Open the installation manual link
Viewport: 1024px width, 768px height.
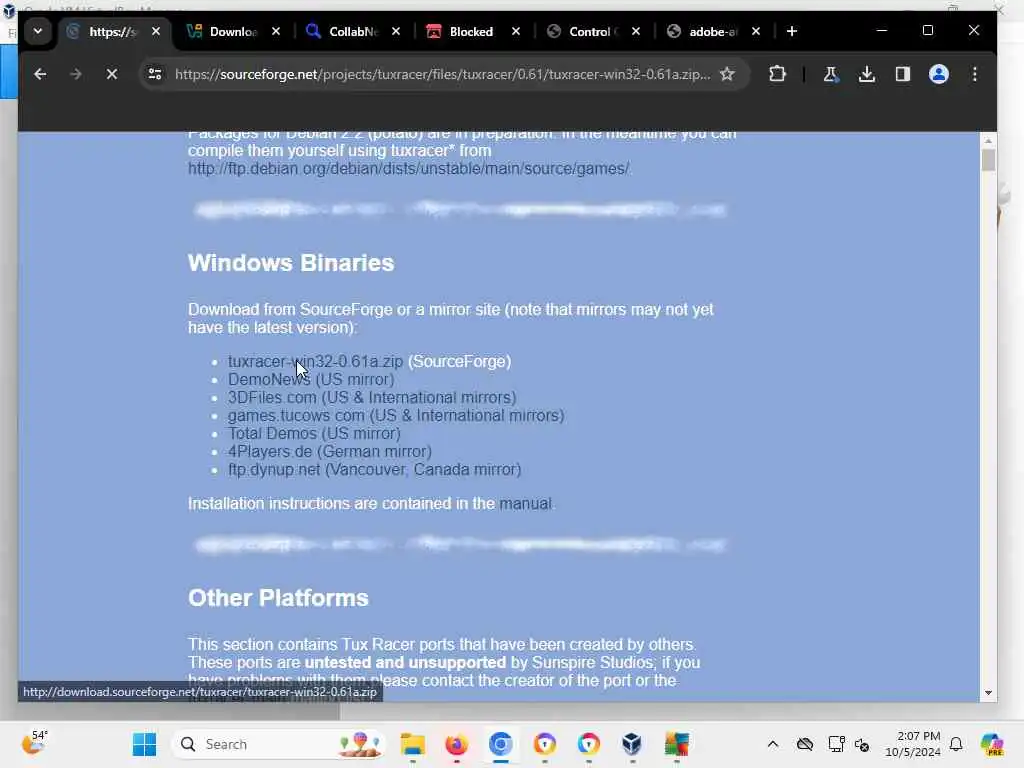click(x=525, y=504)
